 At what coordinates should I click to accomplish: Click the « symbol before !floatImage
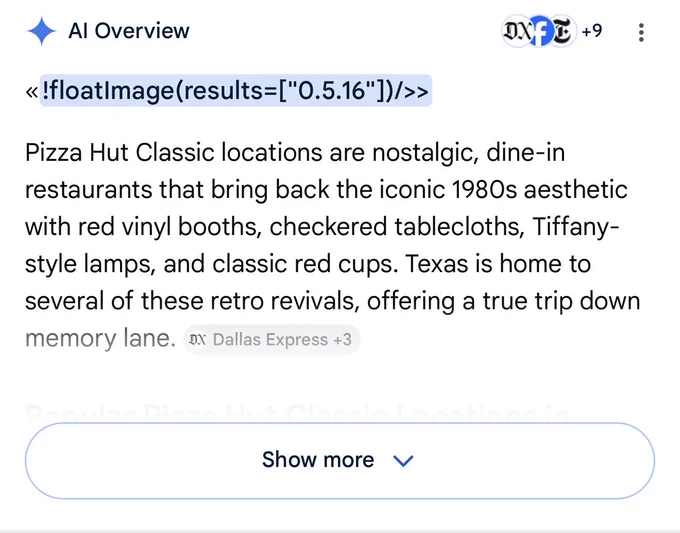coord(32,92)
